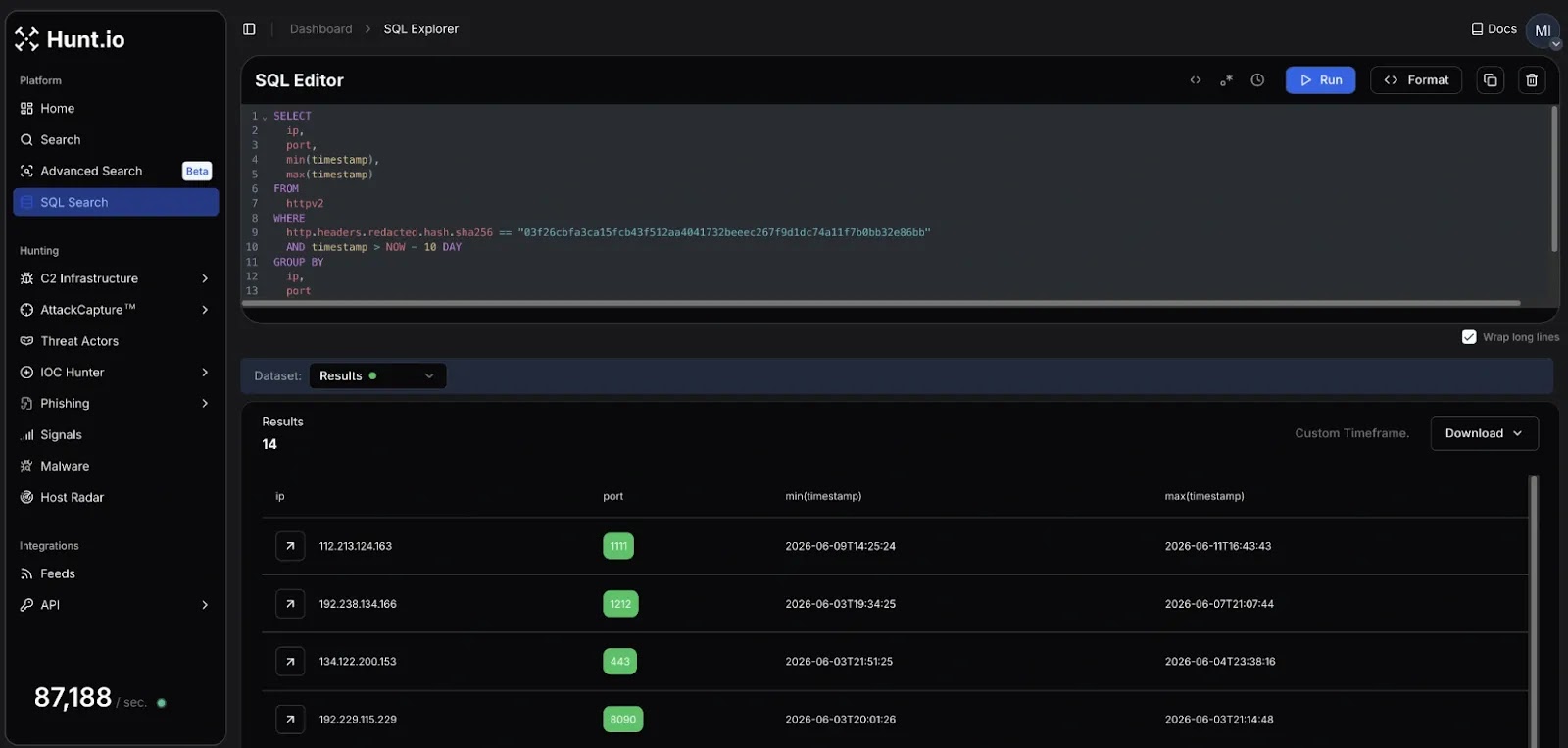
Task: Select SQL Search in sidebar
Action: [116, 202]
